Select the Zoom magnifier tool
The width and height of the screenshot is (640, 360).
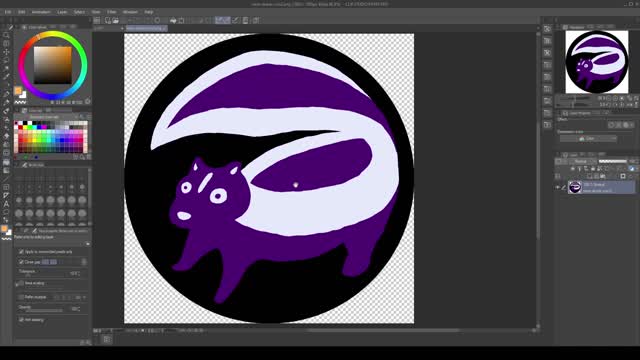click(x=6, y=35)
